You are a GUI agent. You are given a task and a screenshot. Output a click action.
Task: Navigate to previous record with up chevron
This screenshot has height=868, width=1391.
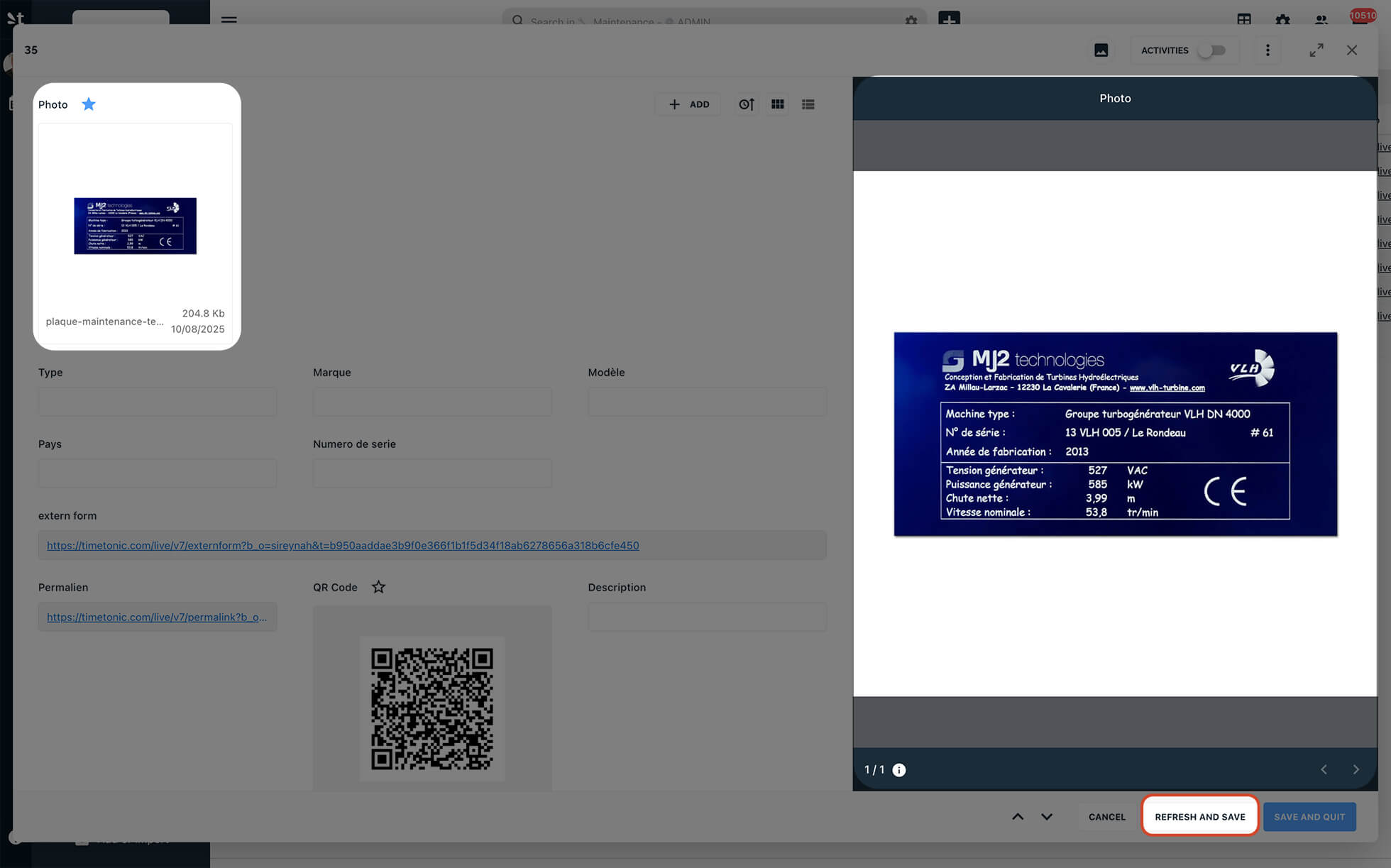click(1017, 817)
